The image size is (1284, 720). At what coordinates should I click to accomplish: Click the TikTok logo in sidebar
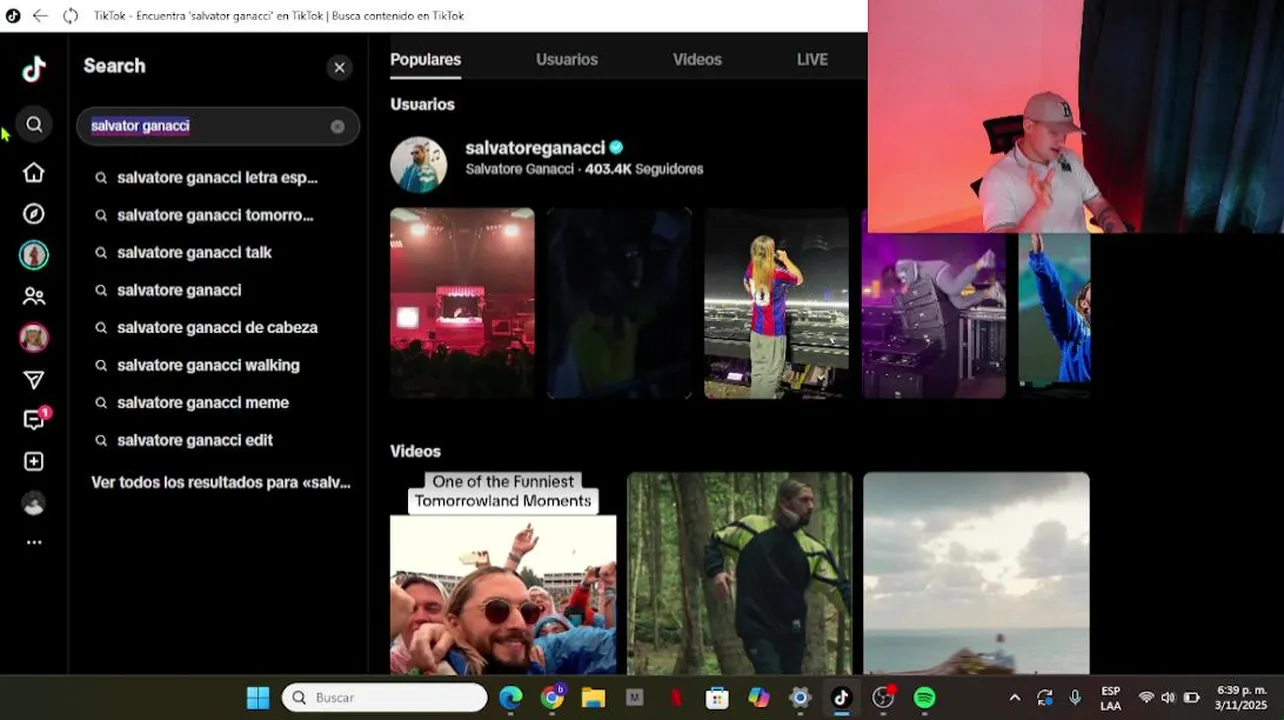tap(34, 69)
